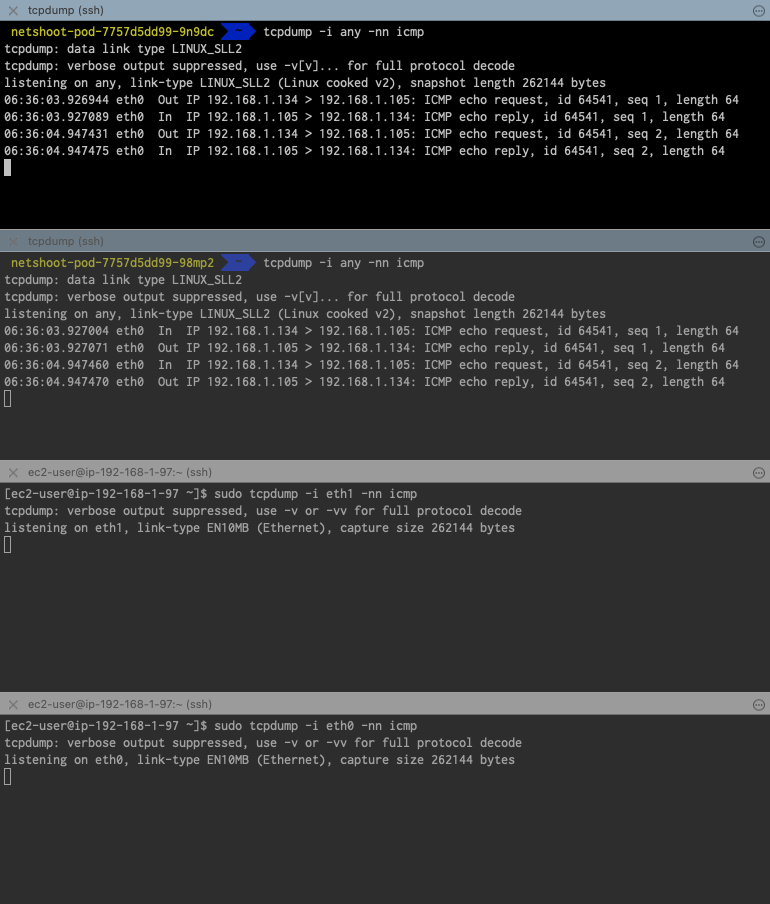The width and height of the screenshot is (770, 904).
Task: Open options menu of the eth0 capture pane
Action: tap(758, 705)
